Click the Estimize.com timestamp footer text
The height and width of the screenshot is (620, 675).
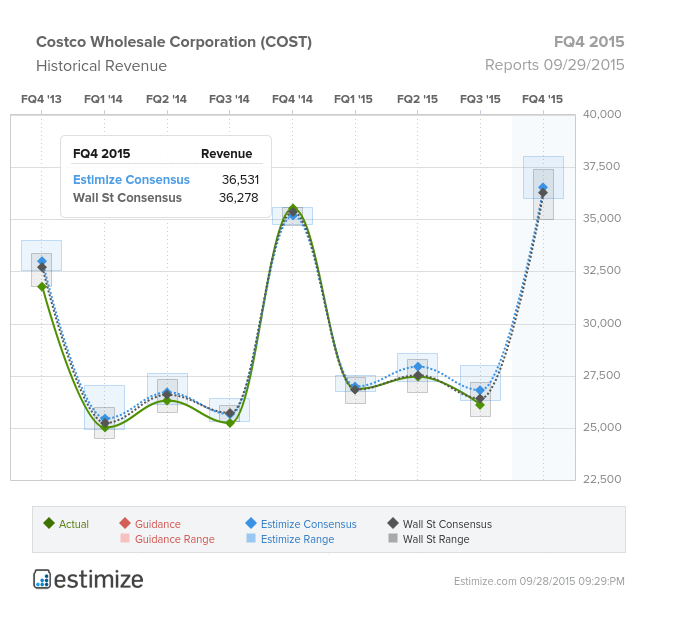(x=539, y=581)
